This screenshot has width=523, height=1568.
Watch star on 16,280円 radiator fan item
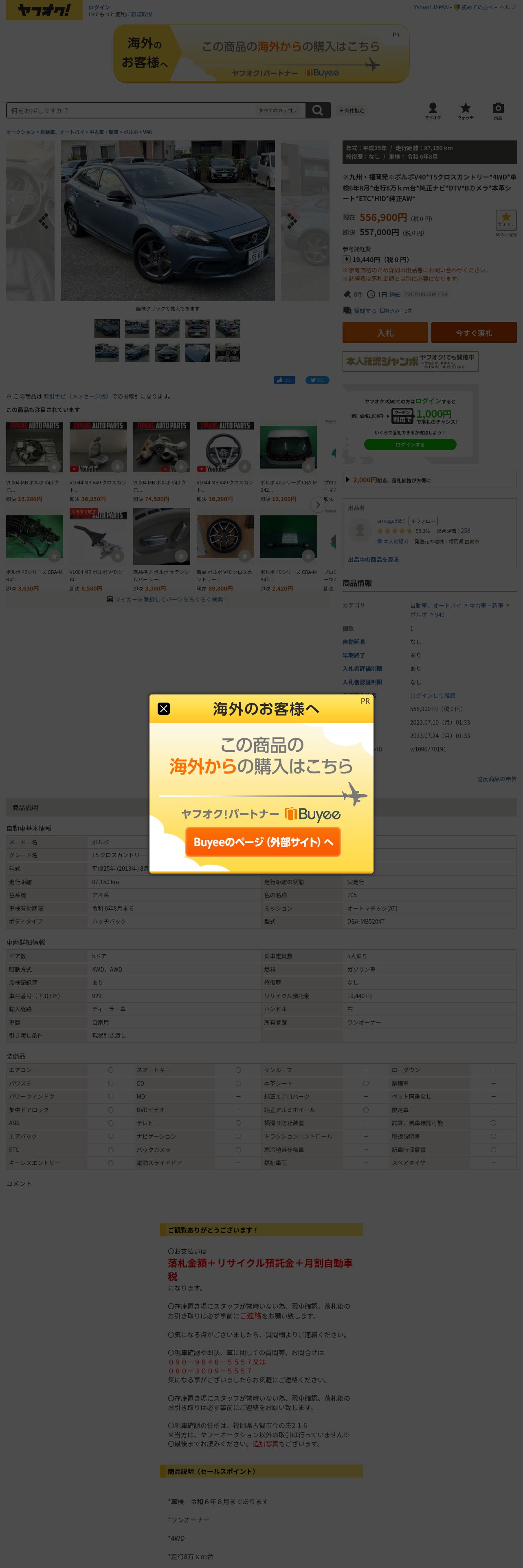click(54, 466)
